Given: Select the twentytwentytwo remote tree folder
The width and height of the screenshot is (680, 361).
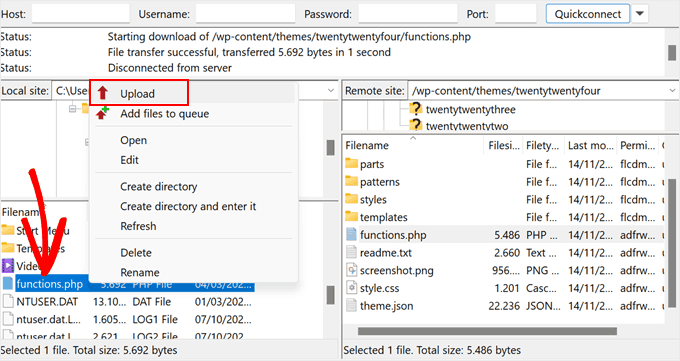Looking at the screenshot, I should point(467,126).
